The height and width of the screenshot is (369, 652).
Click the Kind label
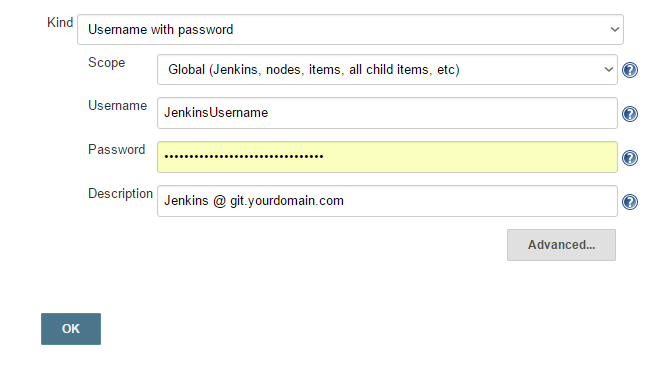(x=60, y=22)
